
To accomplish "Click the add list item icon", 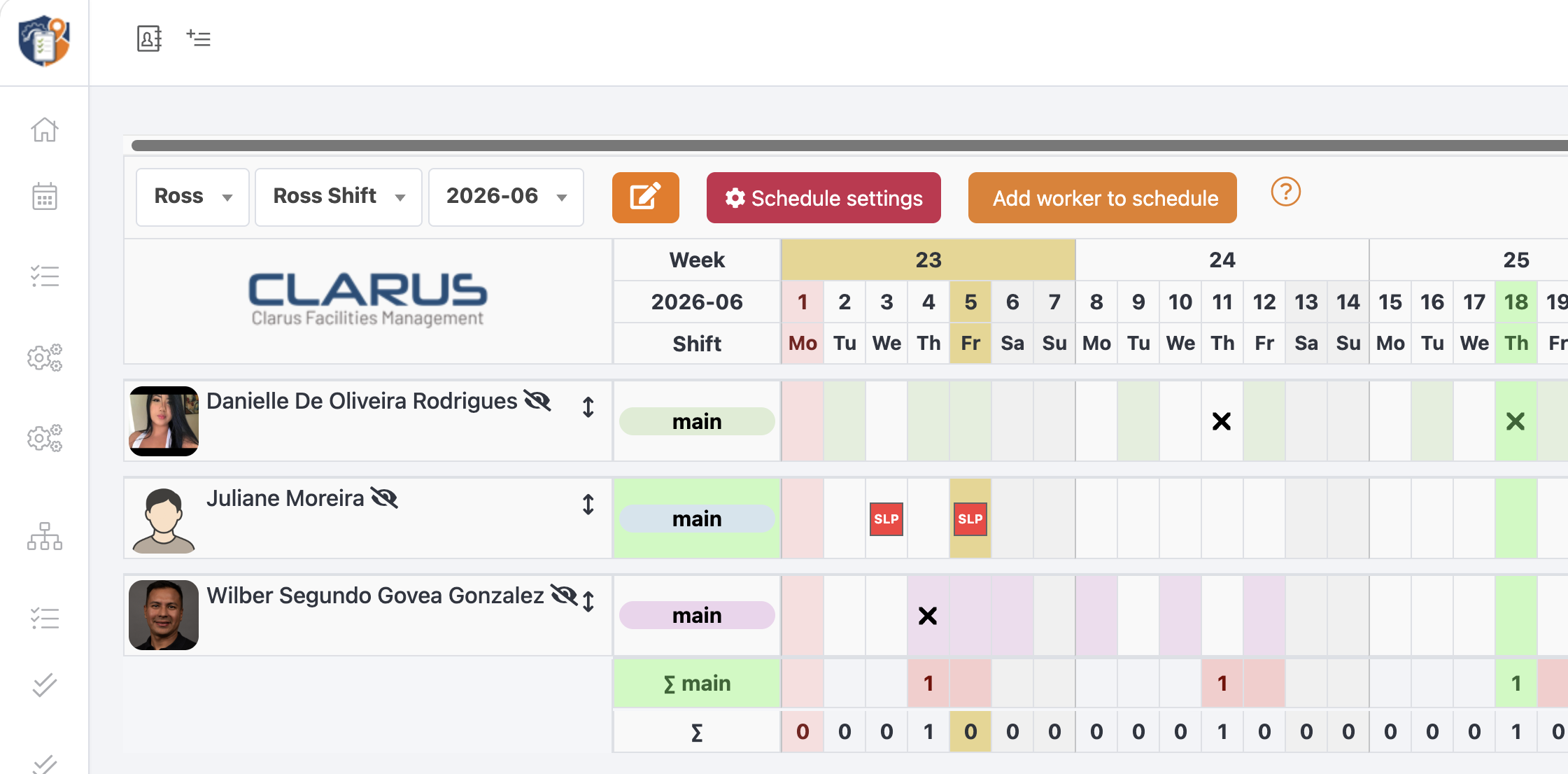I will point(199,38).
